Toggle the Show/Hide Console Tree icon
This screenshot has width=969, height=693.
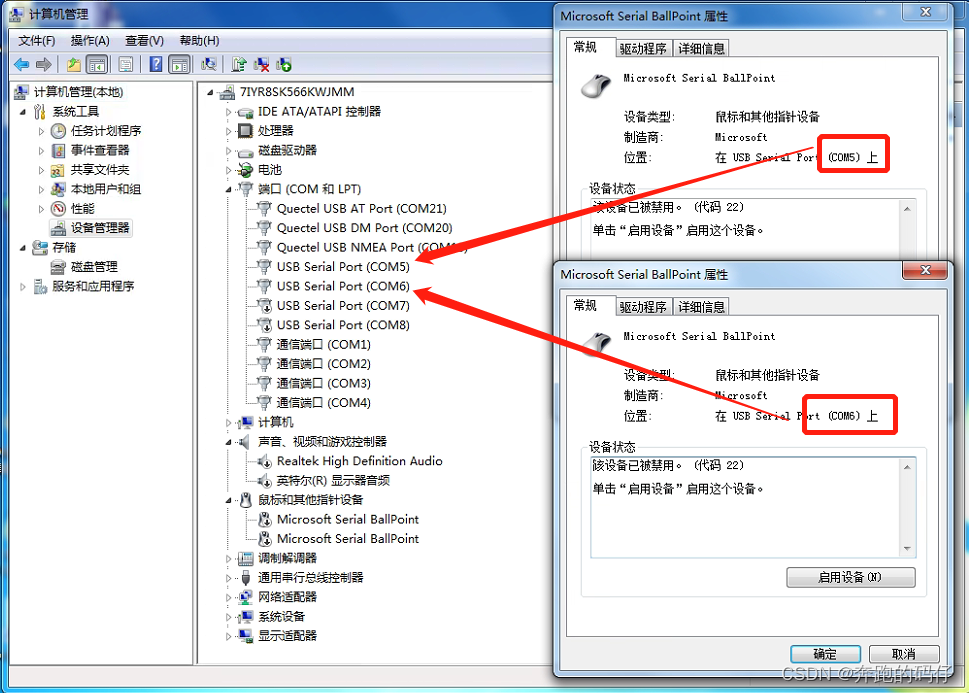97,64
